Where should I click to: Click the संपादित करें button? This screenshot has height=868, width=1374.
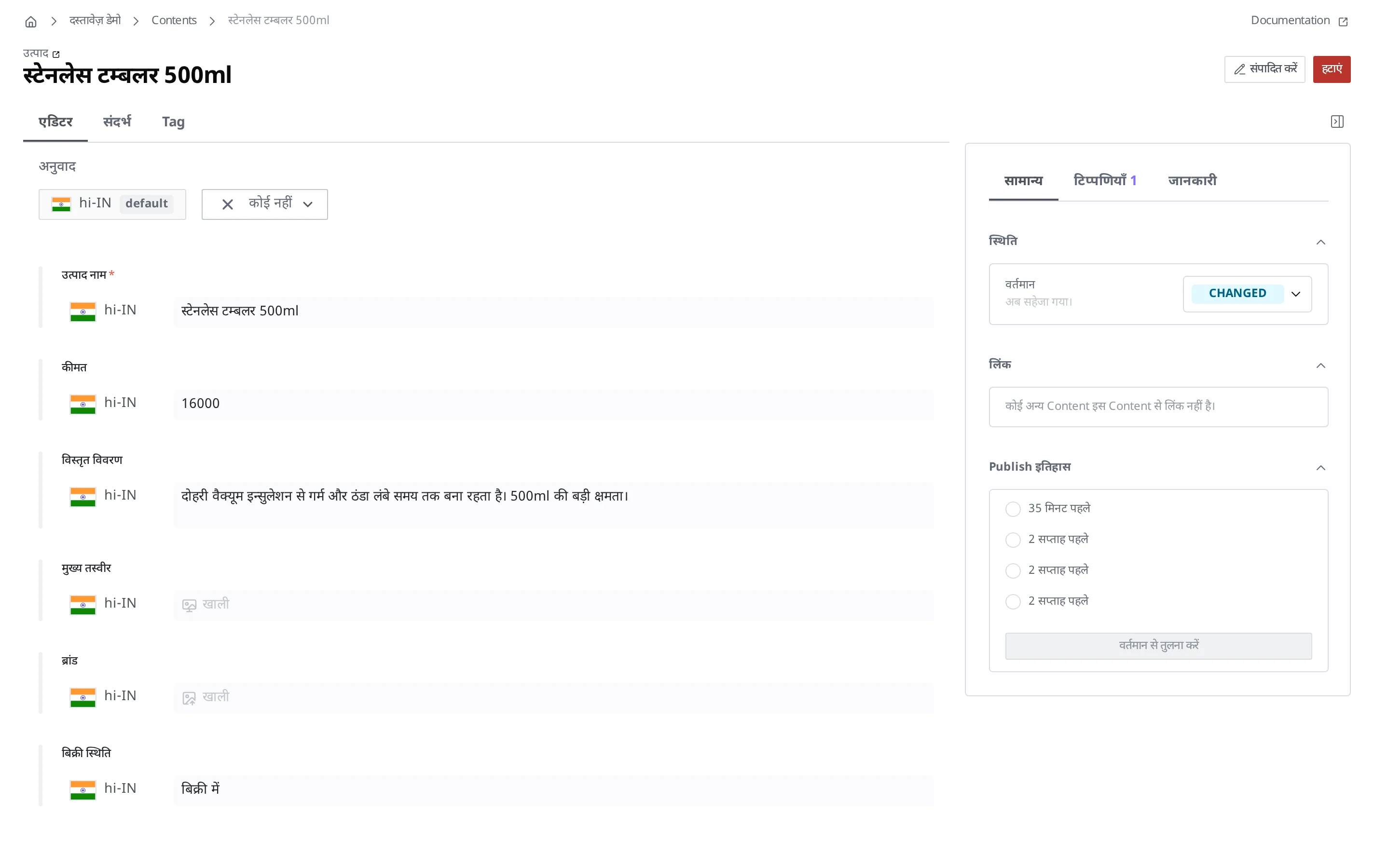click(x=1264, y=69)
